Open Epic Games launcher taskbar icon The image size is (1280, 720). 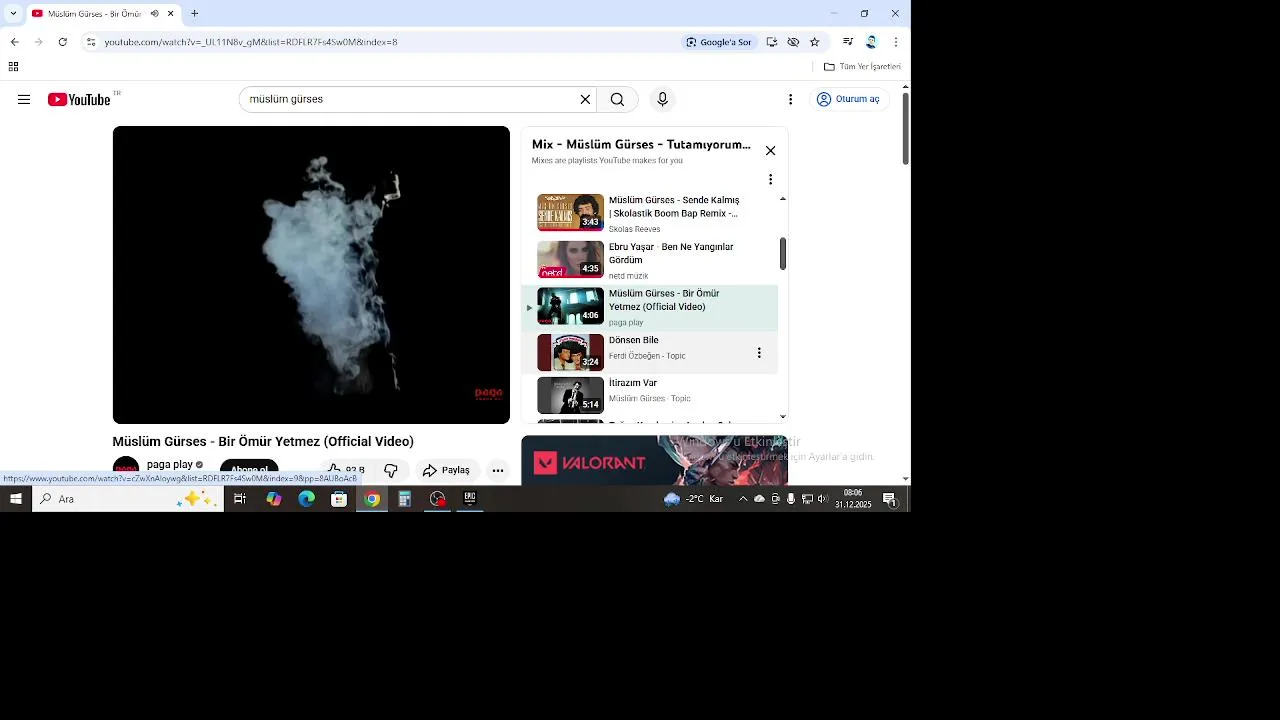(x=470, y=499)
